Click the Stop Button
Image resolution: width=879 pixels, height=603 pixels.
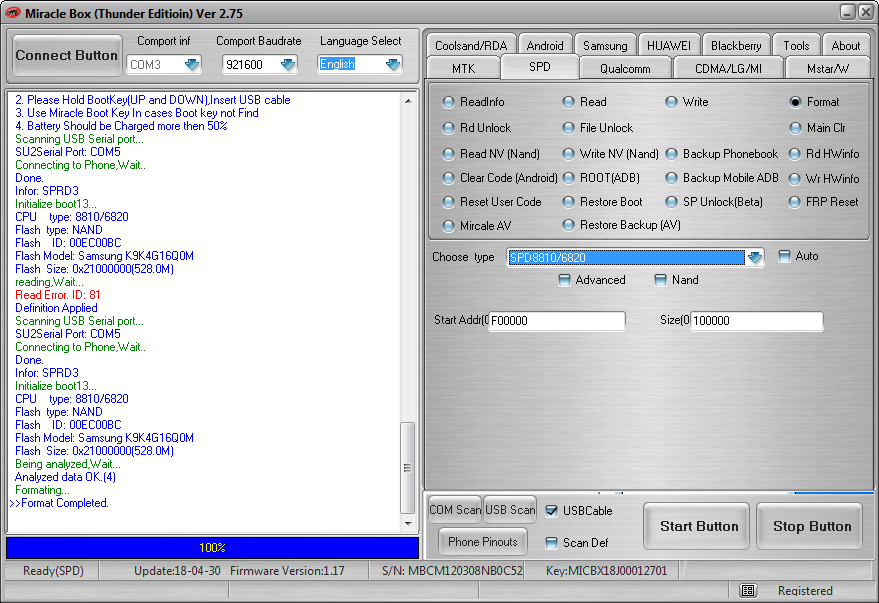(x=811, y=526)
